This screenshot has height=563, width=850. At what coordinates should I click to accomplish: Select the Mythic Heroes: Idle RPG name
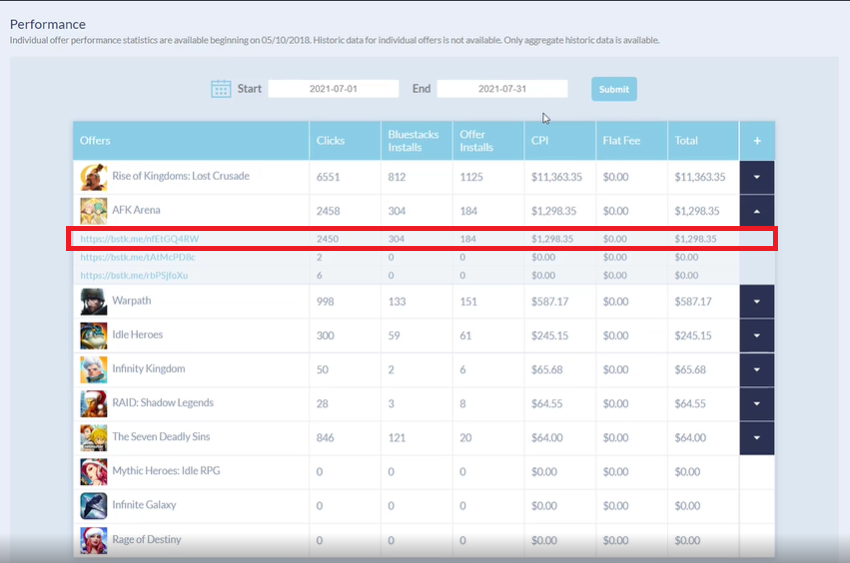click(166, 471)
